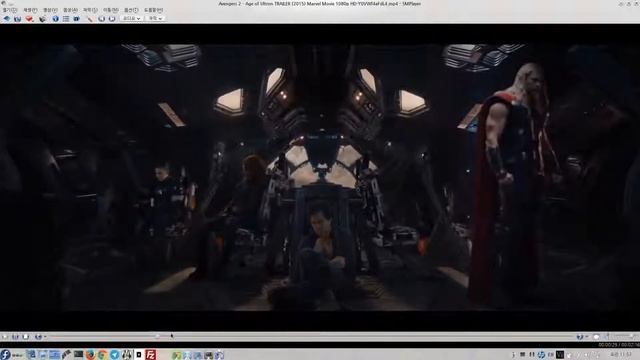The image size is (640, 360).
Task: Click the HP icon in system tray
Action: point(541,355)
